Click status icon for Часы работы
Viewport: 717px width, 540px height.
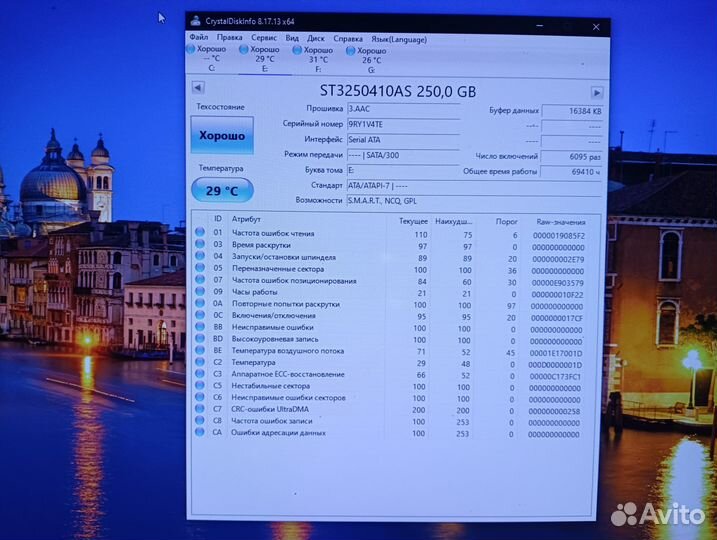pyautogui.click(x=200, y=291)
